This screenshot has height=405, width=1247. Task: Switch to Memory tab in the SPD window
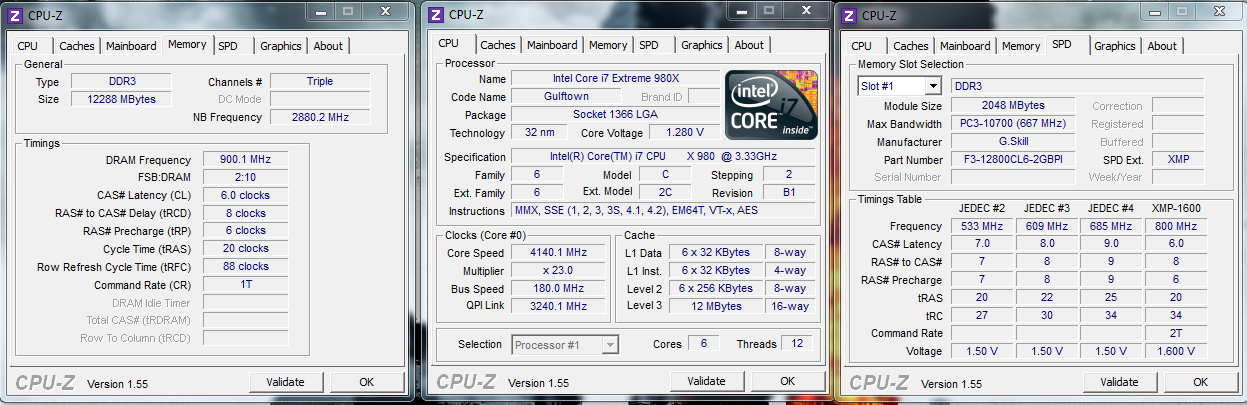[1021, 46]
